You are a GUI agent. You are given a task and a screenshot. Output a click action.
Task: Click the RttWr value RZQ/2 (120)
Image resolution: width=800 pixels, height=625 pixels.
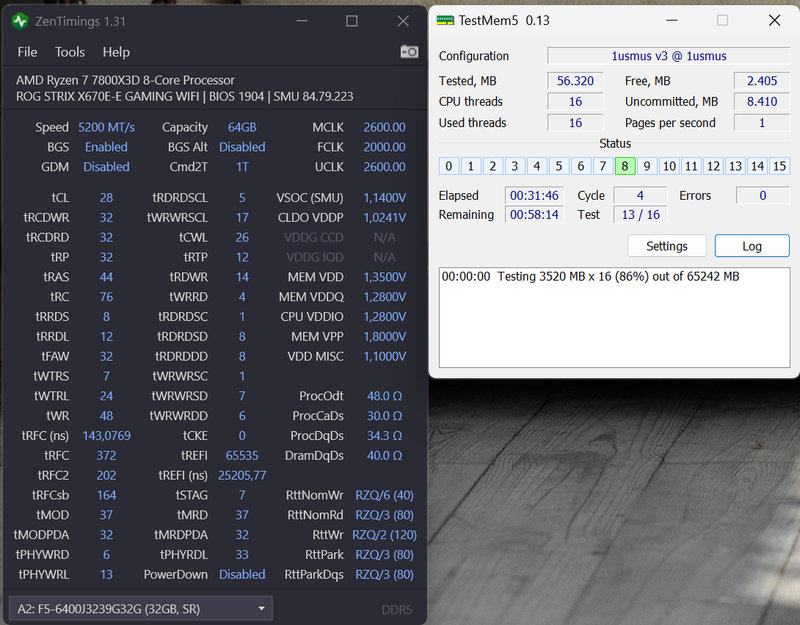pyautogui.click(x=384, y=535)
